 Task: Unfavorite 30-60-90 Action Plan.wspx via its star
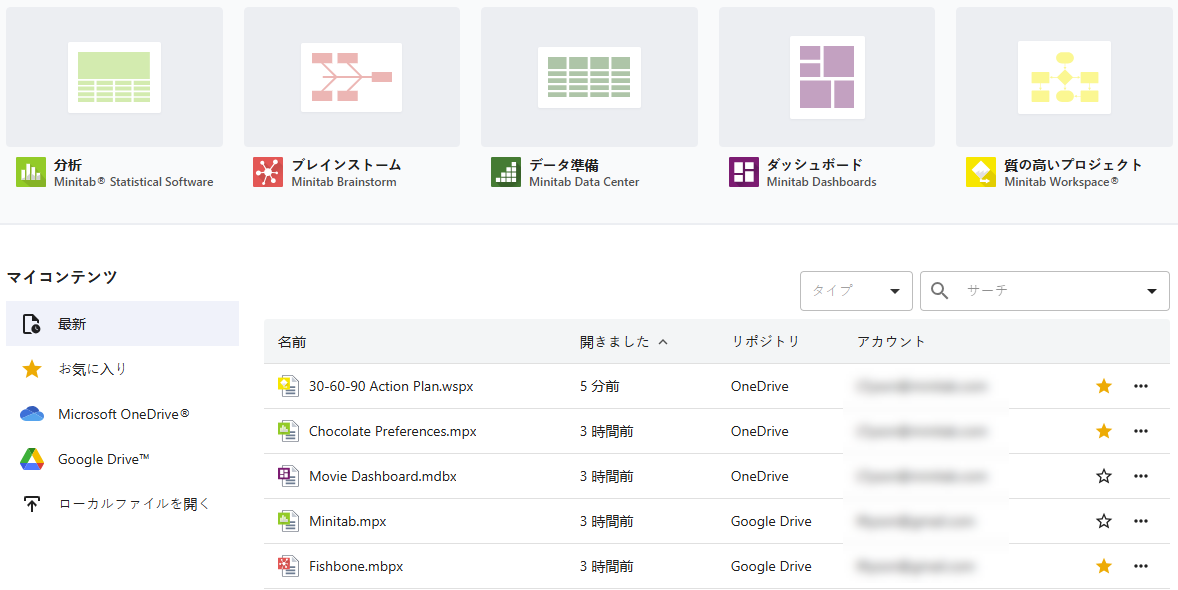(1103, 386)
